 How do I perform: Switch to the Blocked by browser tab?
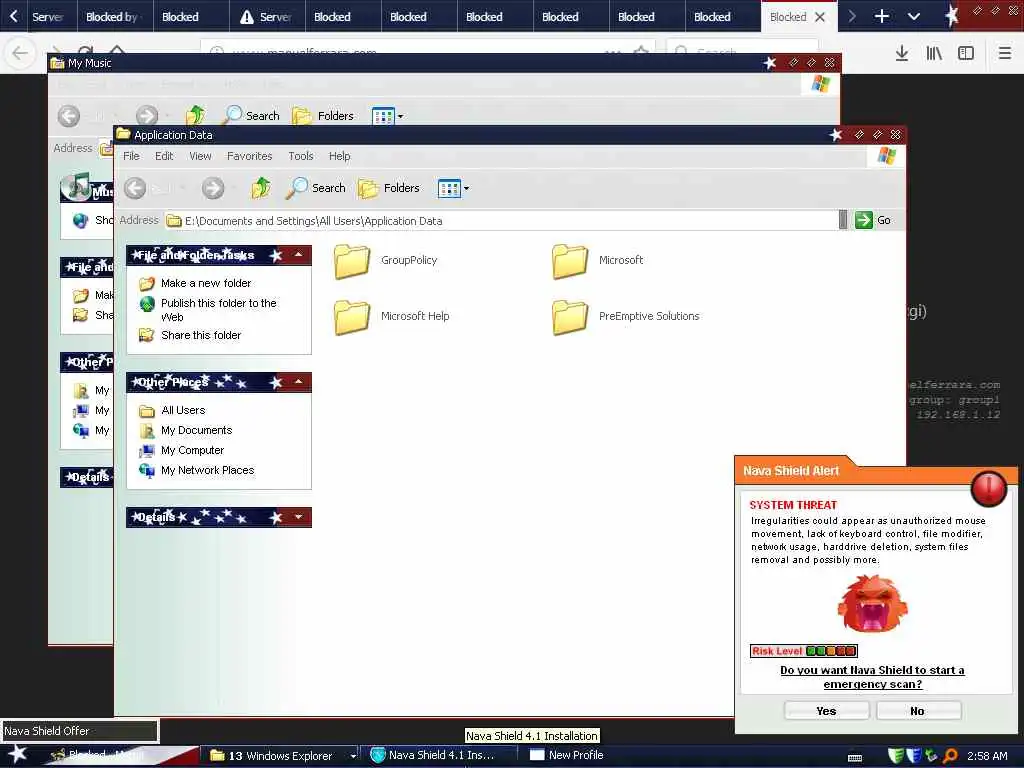116,16
